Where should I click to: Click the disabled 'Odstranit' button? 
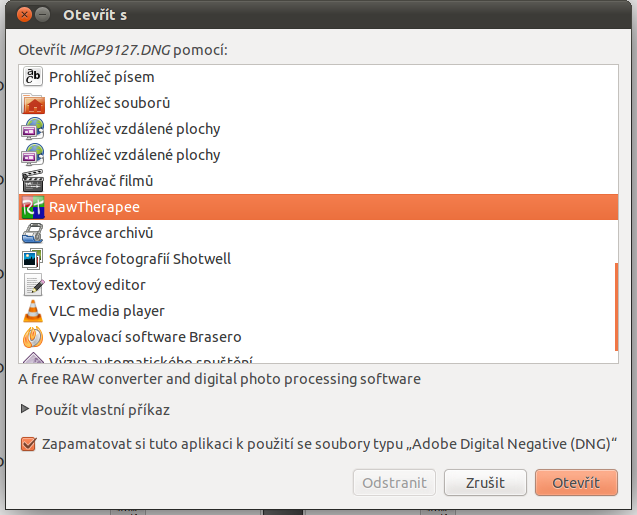click(394, 483)
